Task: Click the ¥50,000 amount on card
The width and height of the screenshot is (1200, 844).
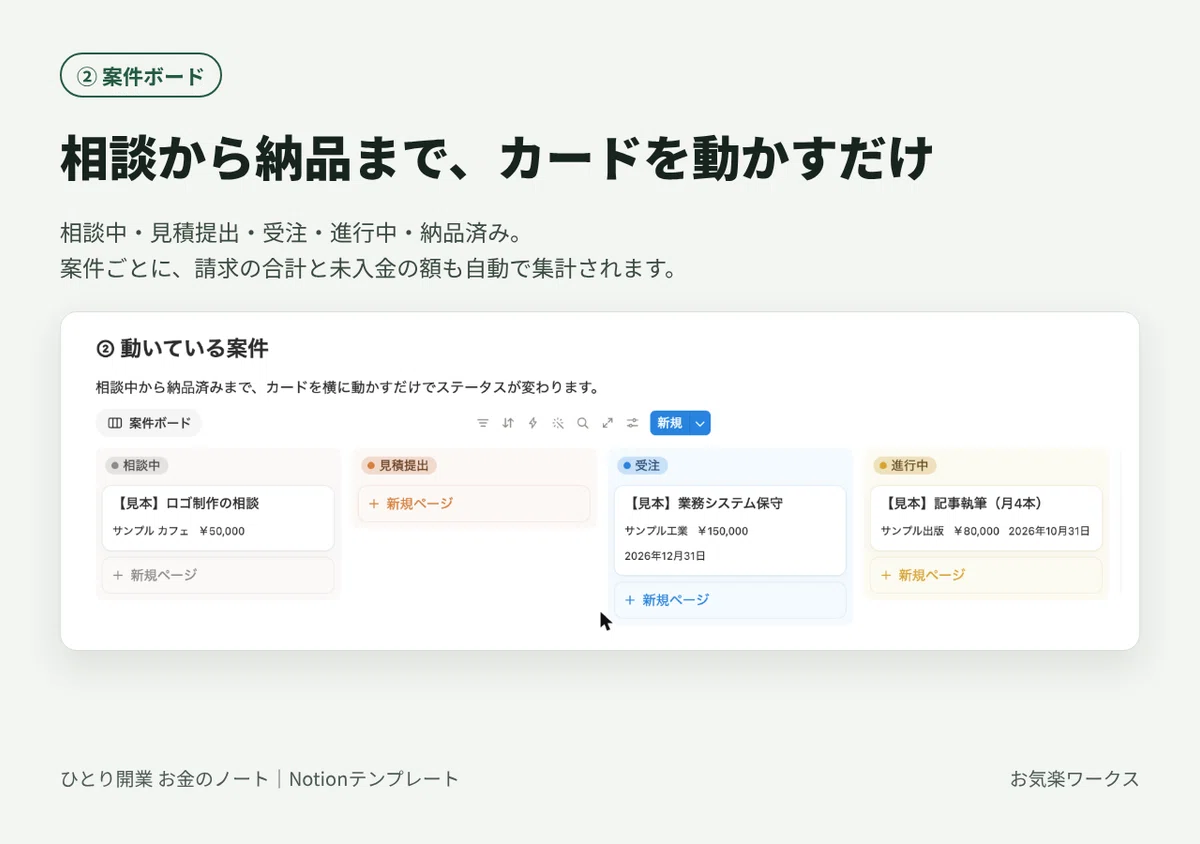Action: click(x=222, y=531)
